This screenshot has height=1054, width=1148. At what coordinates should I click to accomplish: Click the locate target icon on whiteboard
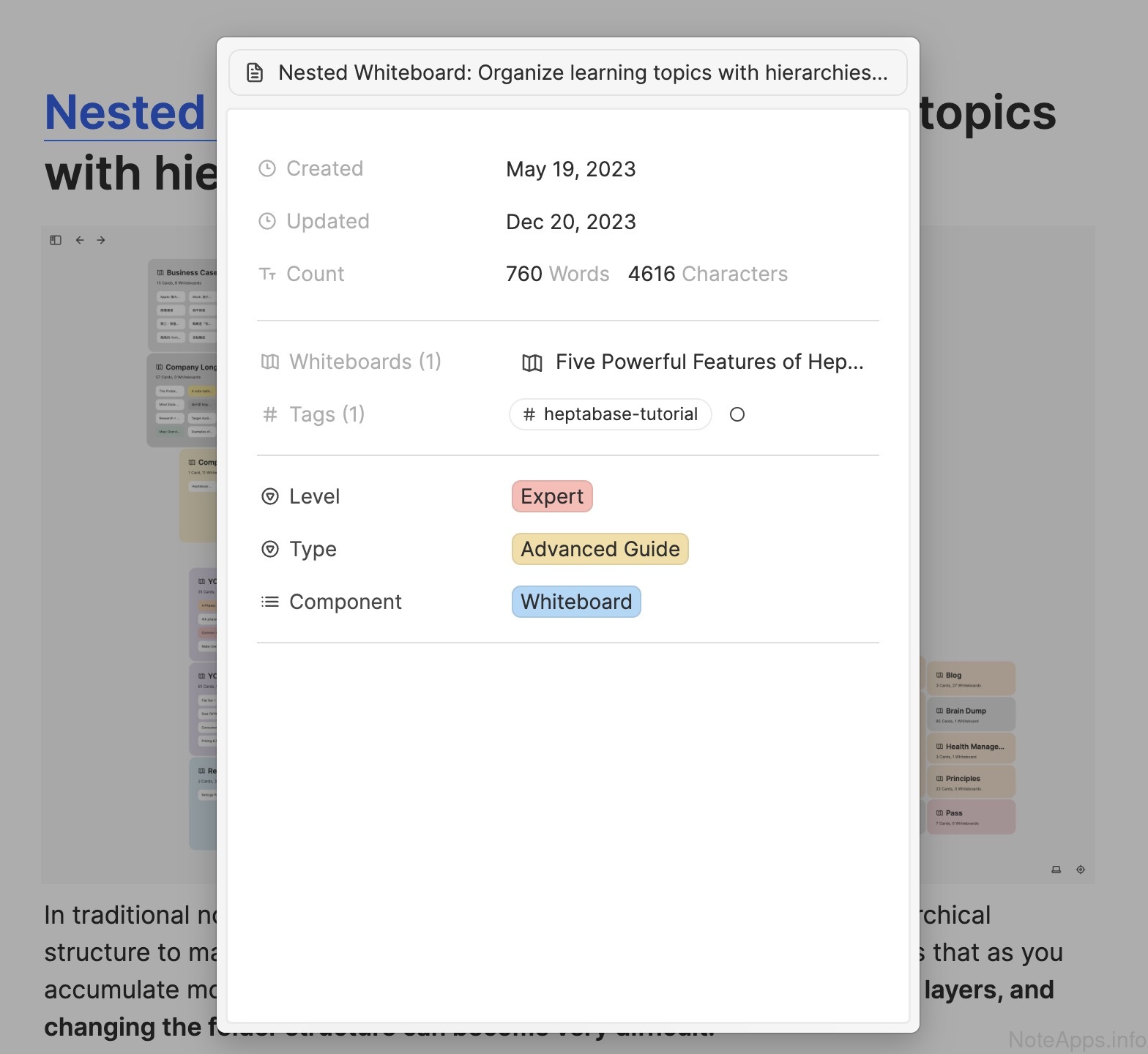point(1081,870)
